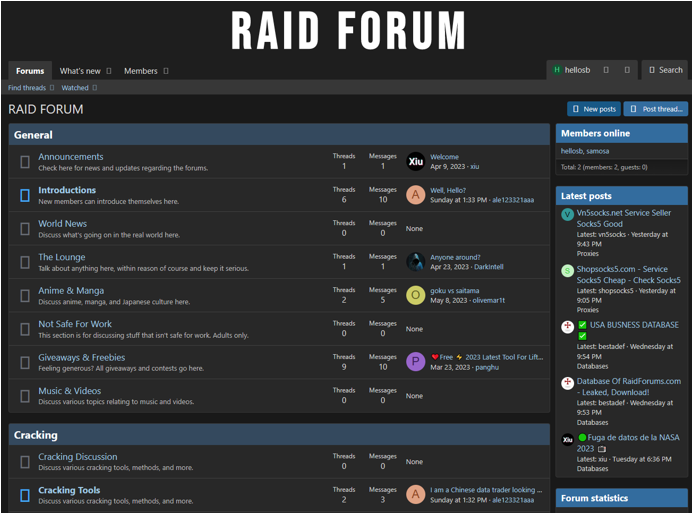
Task: Open Darkintell's avatar in The Lounge row
Action: (x=416, y=262)
